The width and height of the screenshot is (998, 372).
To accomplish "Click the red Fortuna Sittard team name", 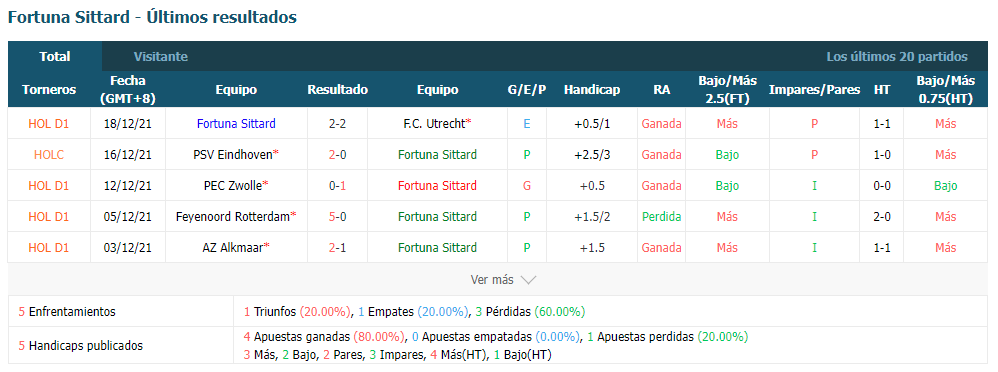I will pyautogui.click(x=437, y=185).
